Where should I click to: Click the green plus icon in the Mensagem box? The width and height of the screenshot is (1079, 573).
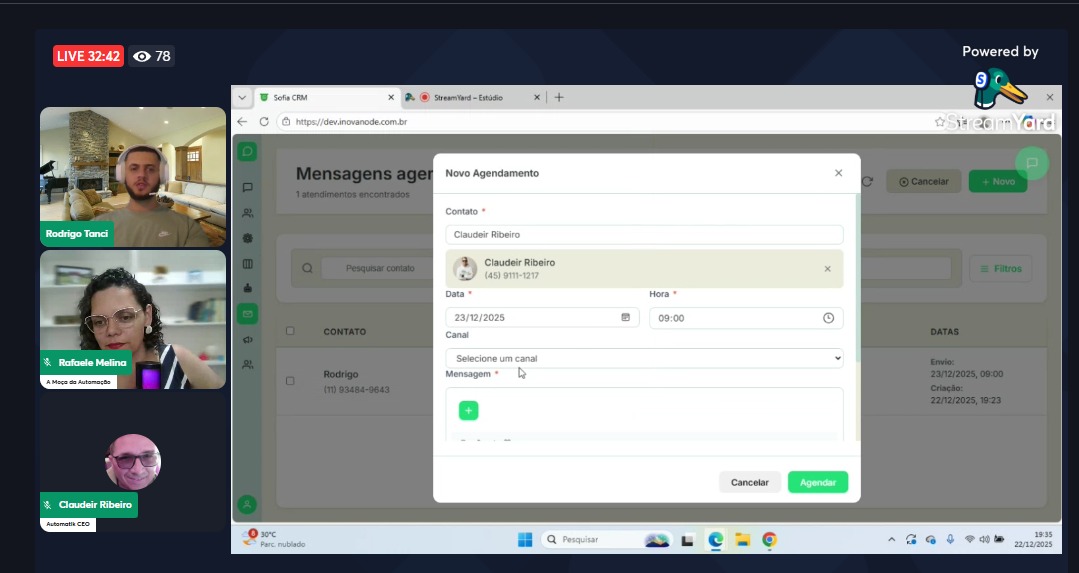468,410
